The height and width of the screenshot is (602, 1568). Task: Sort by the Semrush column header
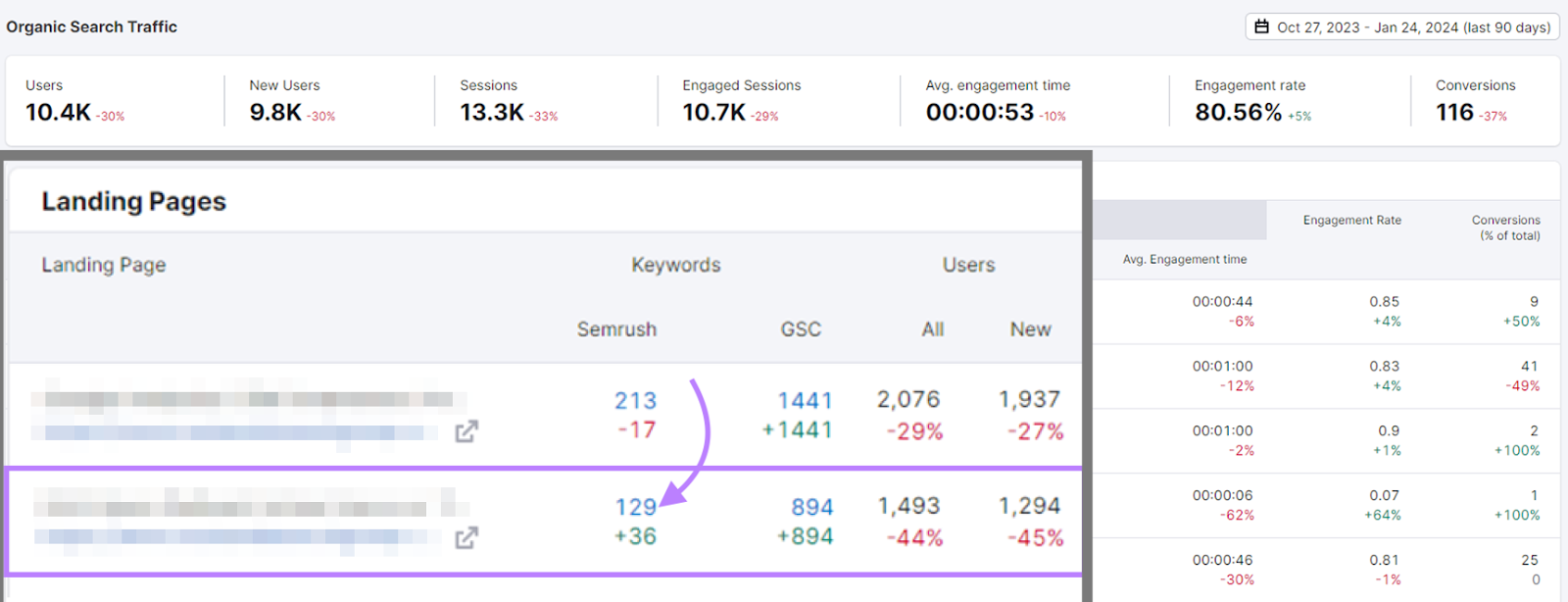click(616, 329)
